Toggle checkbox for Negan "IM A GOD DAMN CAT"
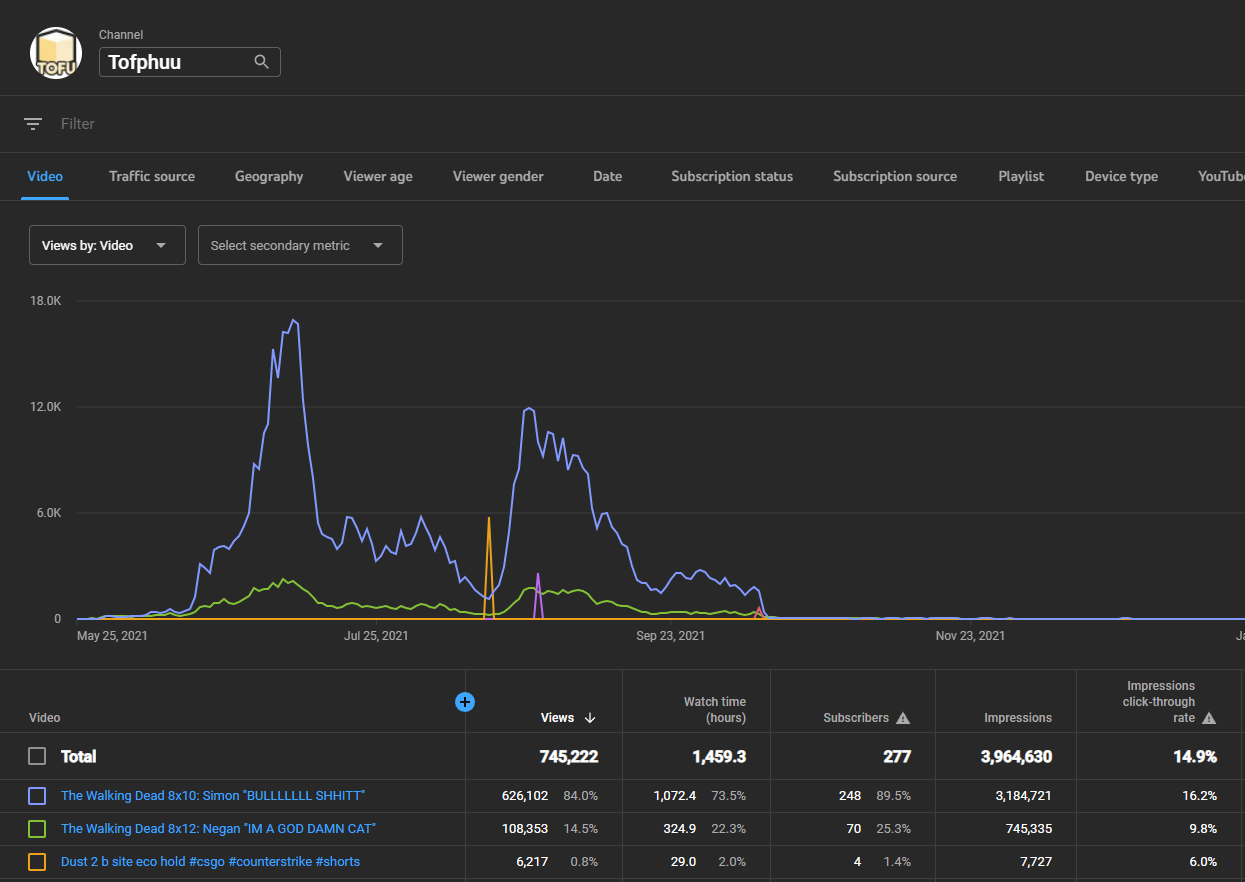The height and width of the screenshot is (882, 1245). coord(37,829)
